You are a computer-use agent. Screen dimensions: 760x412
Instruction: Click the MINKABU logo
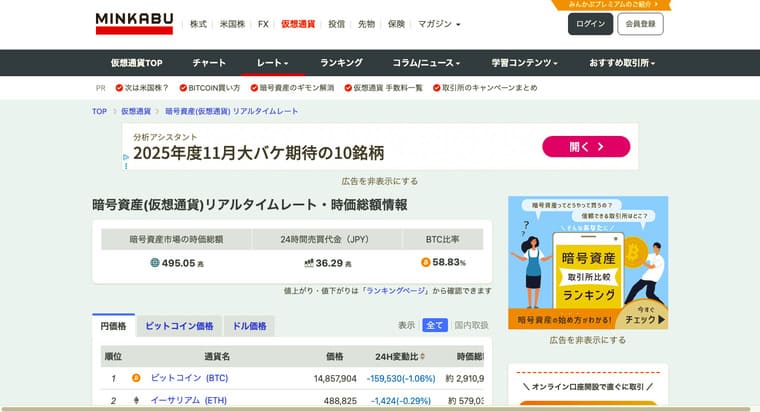point(134,23)
